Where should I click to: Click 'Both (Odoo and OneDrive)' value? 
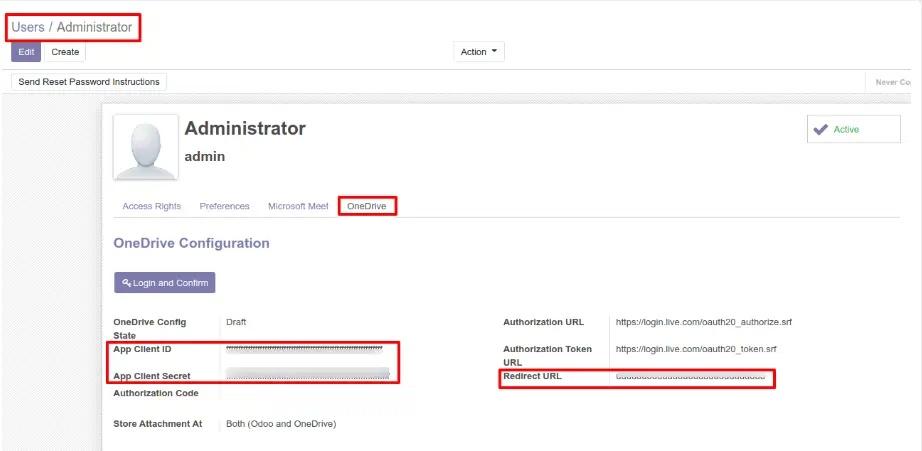pyautogui.click(x=281, y=424)
